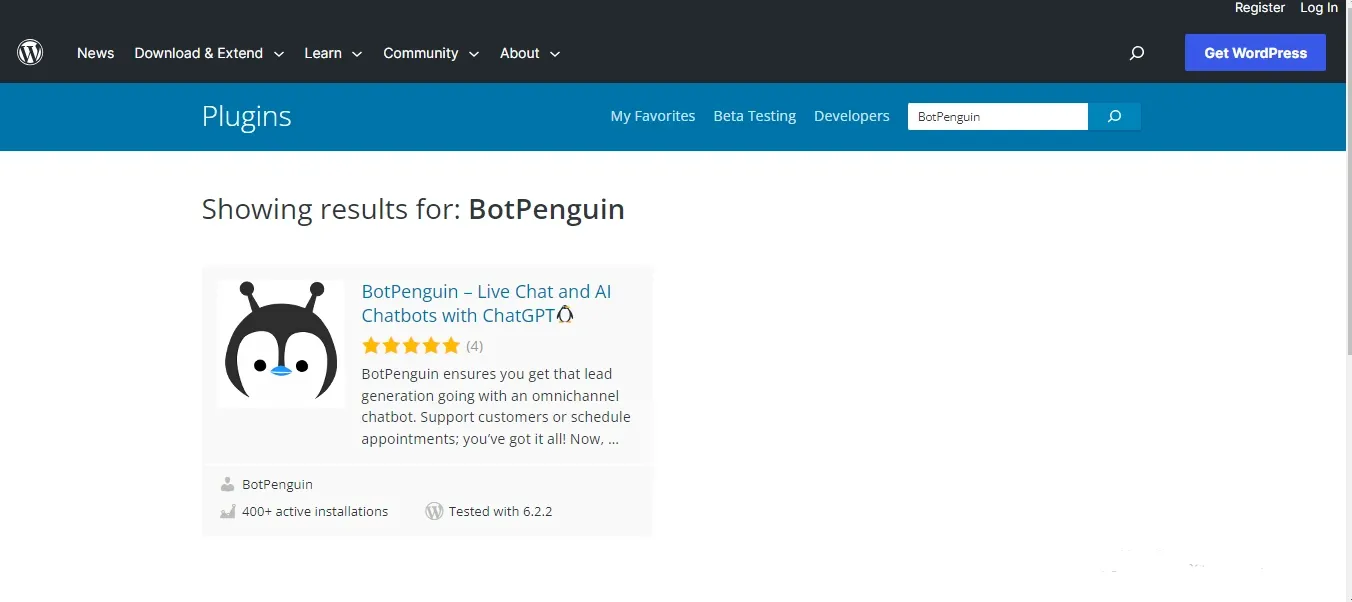Click the Log In link
The height and width of the screenshot is (602, 1352).
coord(1319,8)
